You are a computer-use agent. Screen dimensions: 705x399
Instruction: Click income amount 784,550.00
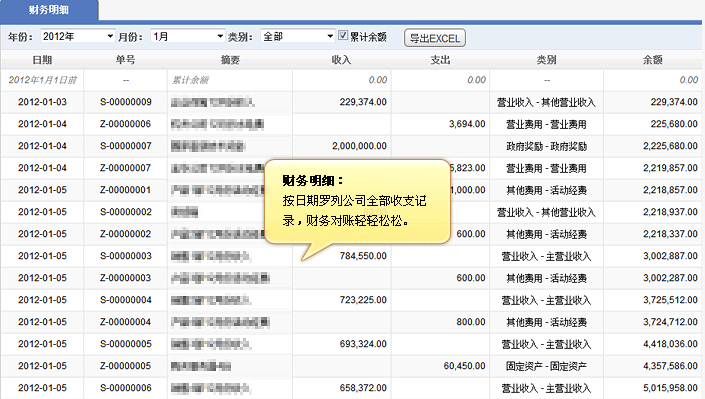363,256
